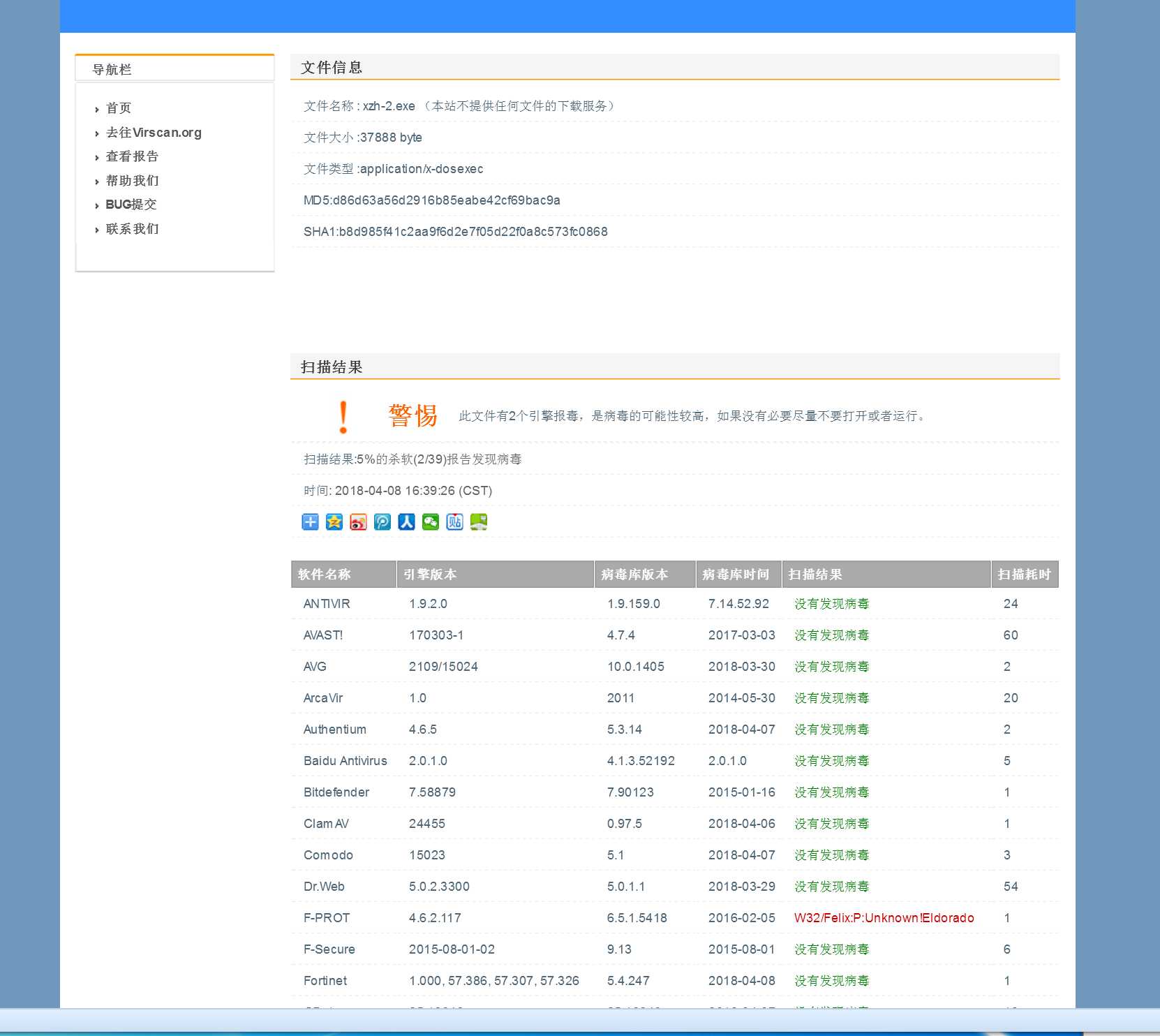Click Comodo engine version 15023
The height and width of the screenshot is (1036, 1160).
coord(427,855)
